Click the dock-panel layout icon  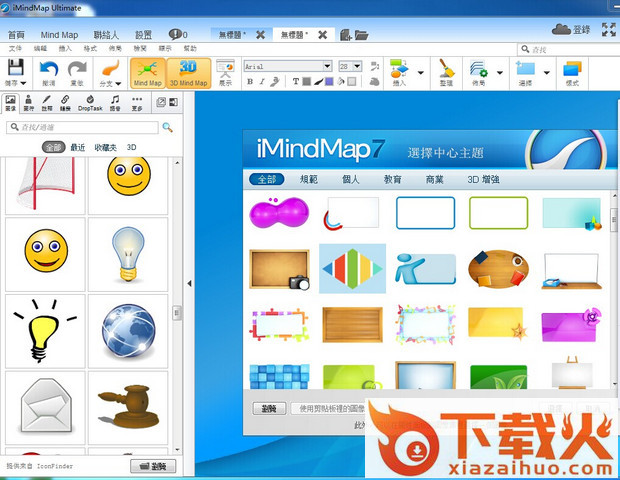173,102
